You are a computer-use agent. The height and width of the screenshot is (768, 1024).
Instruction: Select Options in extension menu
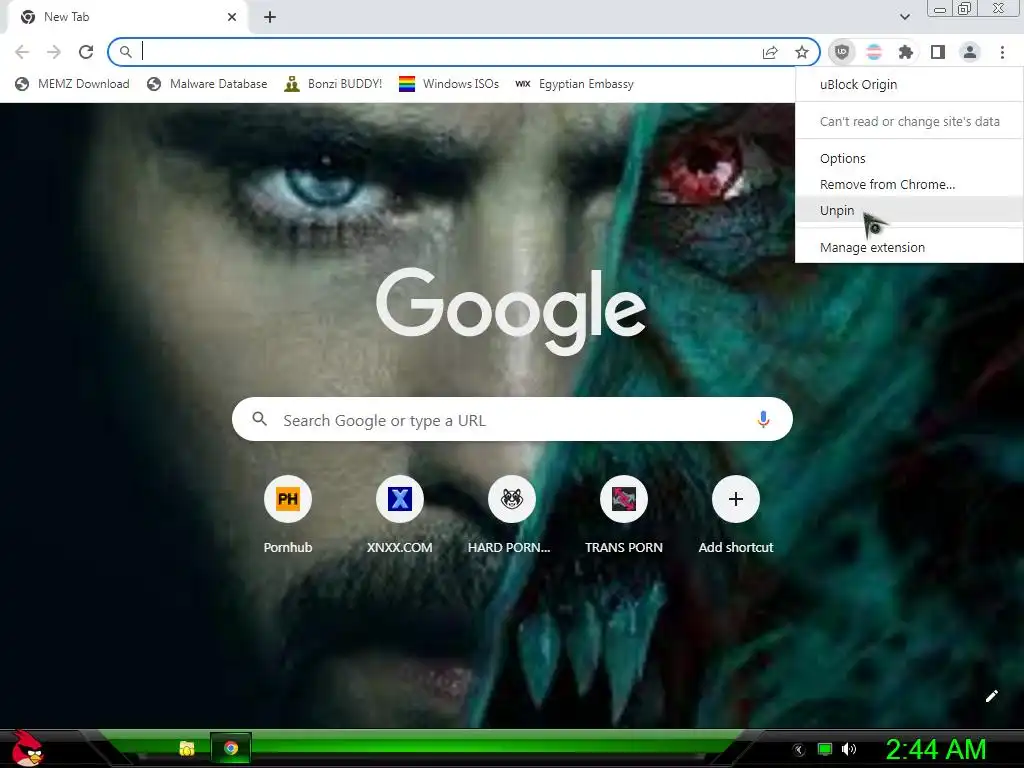(x=909, y=158)
